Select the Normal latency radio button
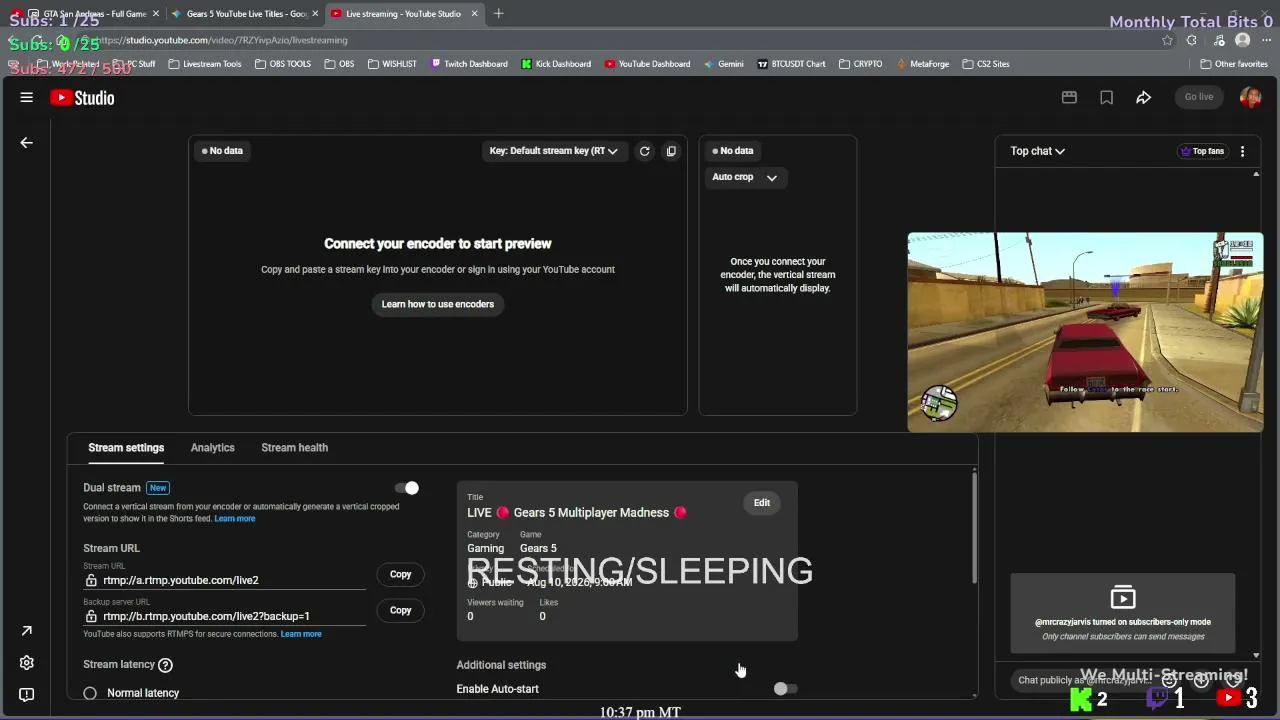Image resolution: width=1280 pixels, height=720 pixels. click(90, 693)
